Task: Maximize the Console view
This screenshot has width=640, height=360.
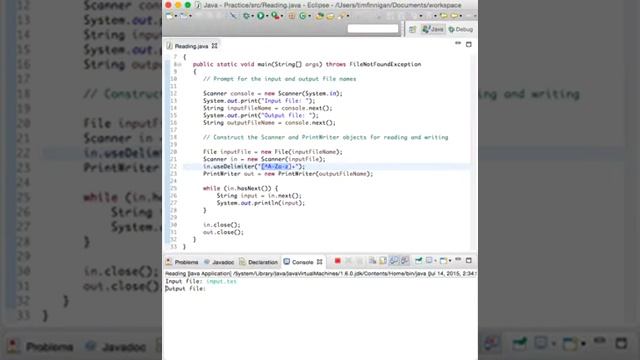Action: coord(469,260)
